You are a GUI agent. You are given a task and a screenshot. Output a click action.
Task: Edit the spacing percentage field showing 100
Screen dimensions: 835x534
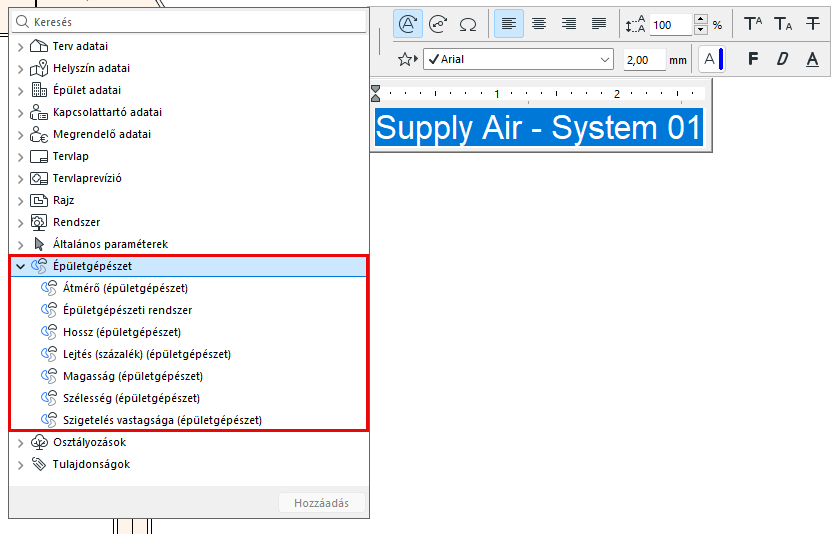point(670,24)
